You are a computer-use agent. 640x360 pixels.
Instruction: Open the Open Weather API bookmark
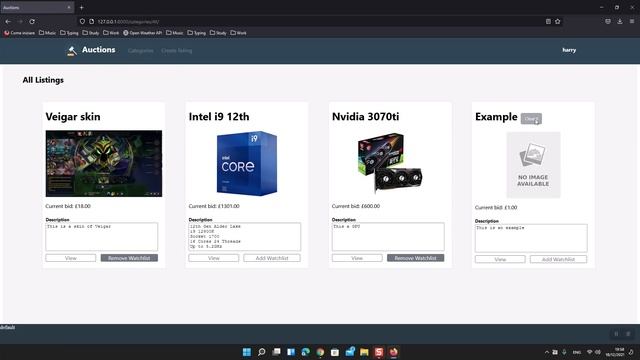tap(142, 33)
